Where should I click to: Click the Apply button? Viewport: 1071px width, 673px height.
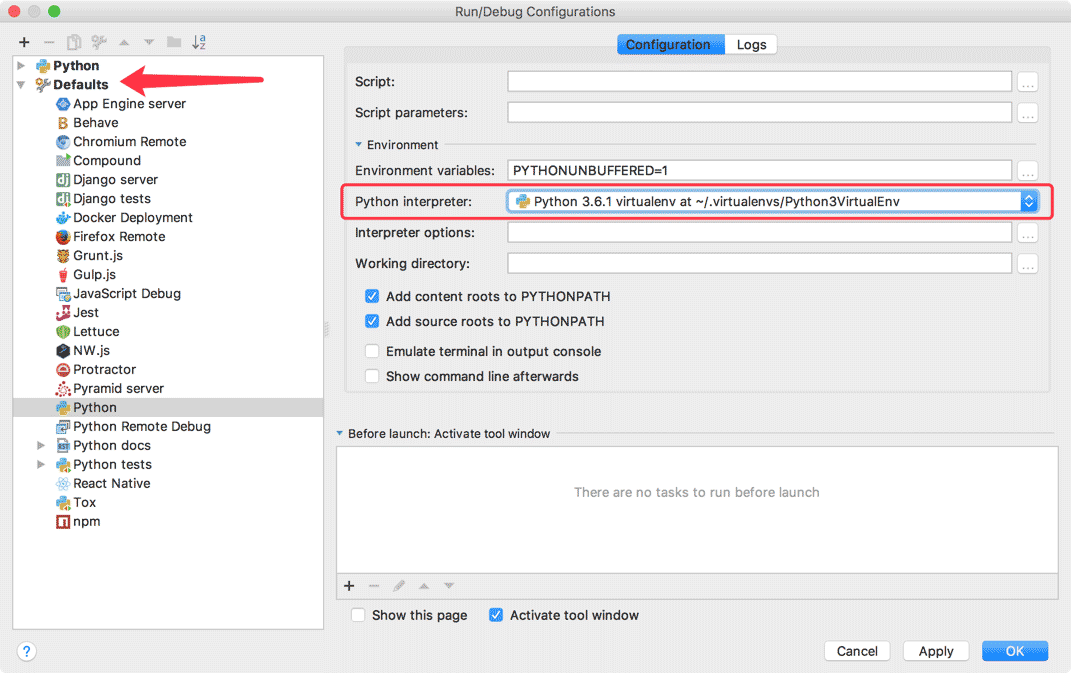[x=936, y=651]
